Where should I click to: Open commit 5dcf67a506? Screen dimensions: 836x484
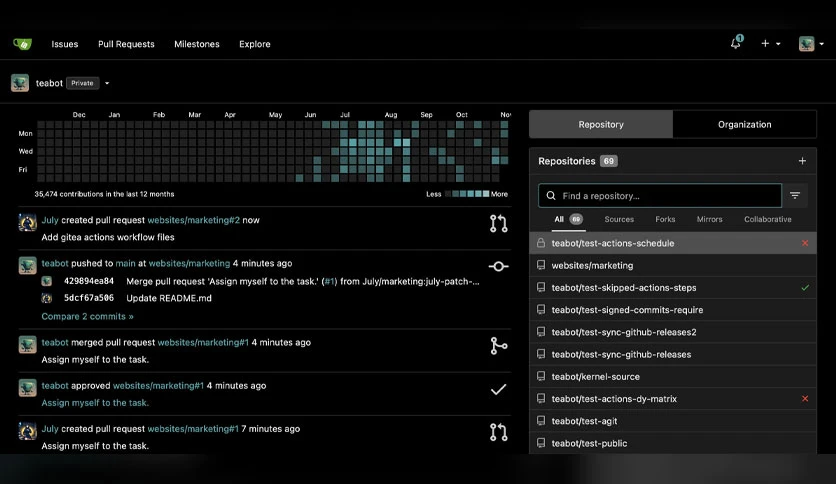pos(89,299)
